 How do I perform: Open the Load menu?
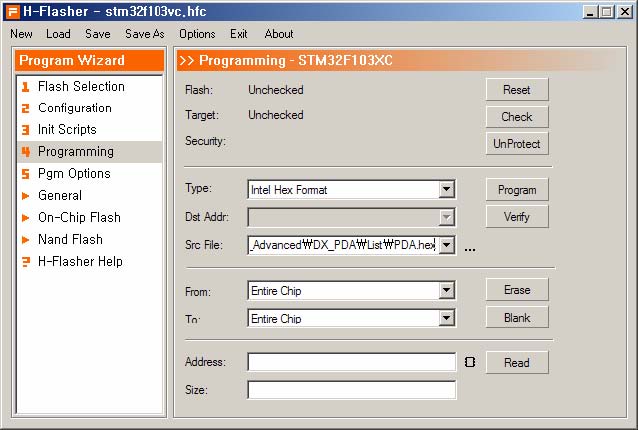(58, 34)
